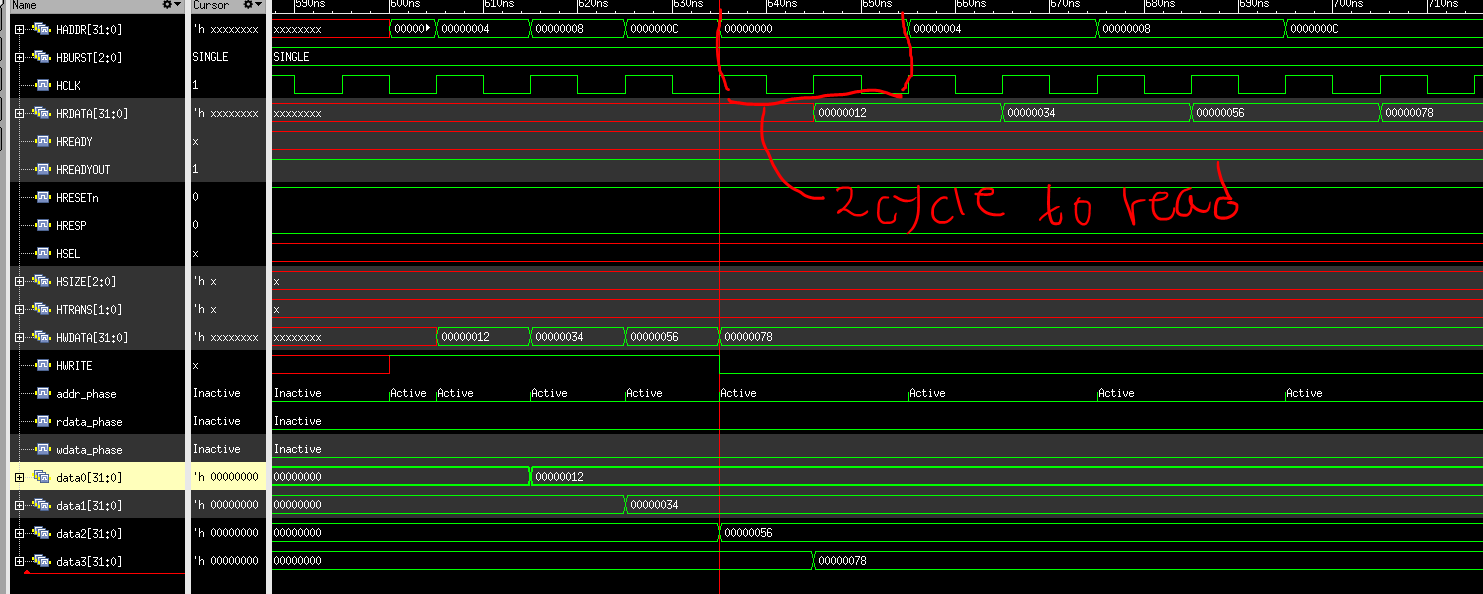Open the Cursor column gear settings menu
This screenshot has height=594, width=1483.
click(253, 5)
